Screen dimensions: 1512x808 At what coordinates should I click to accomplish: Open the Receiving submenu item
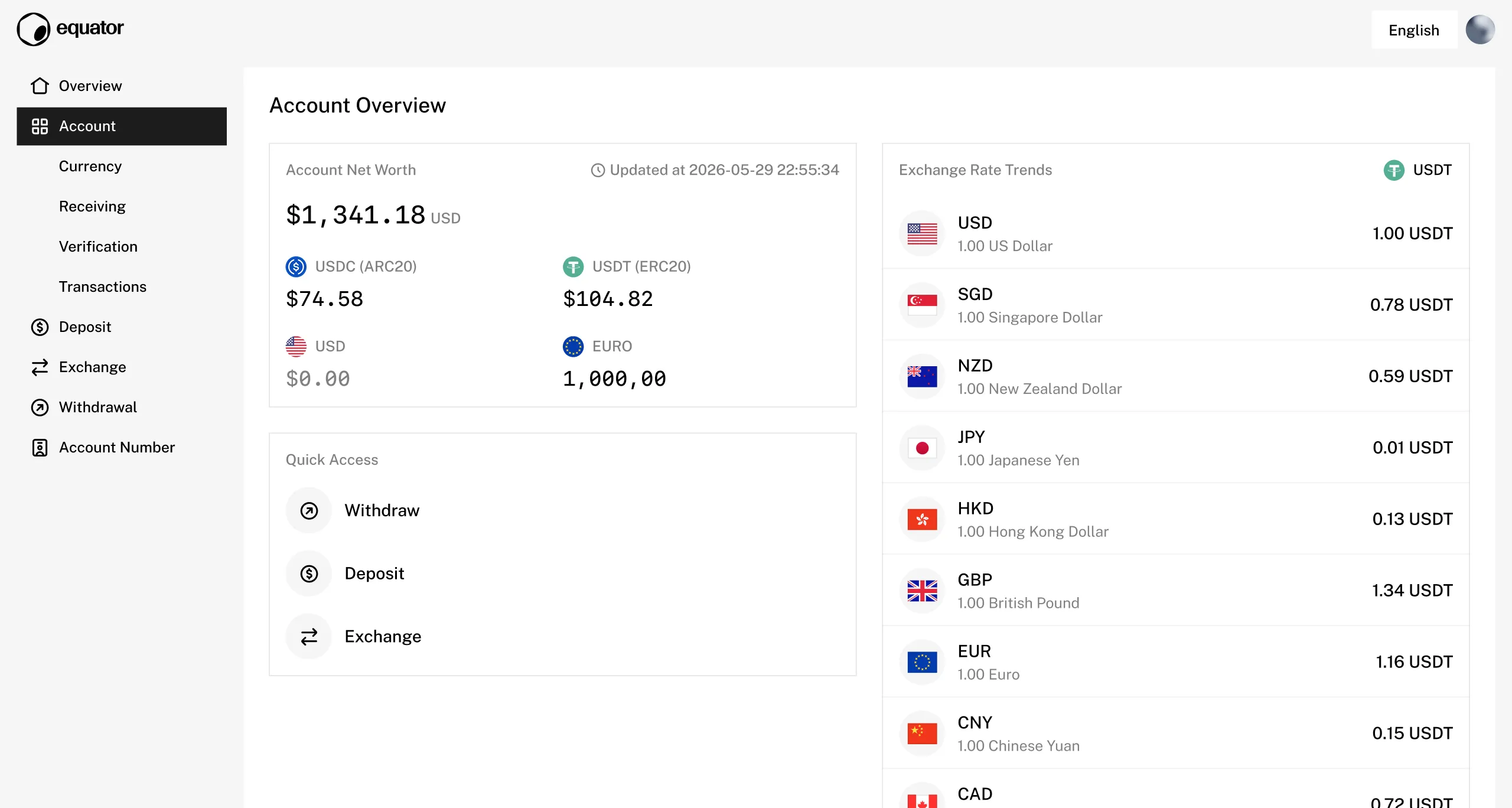coord(92,206)
